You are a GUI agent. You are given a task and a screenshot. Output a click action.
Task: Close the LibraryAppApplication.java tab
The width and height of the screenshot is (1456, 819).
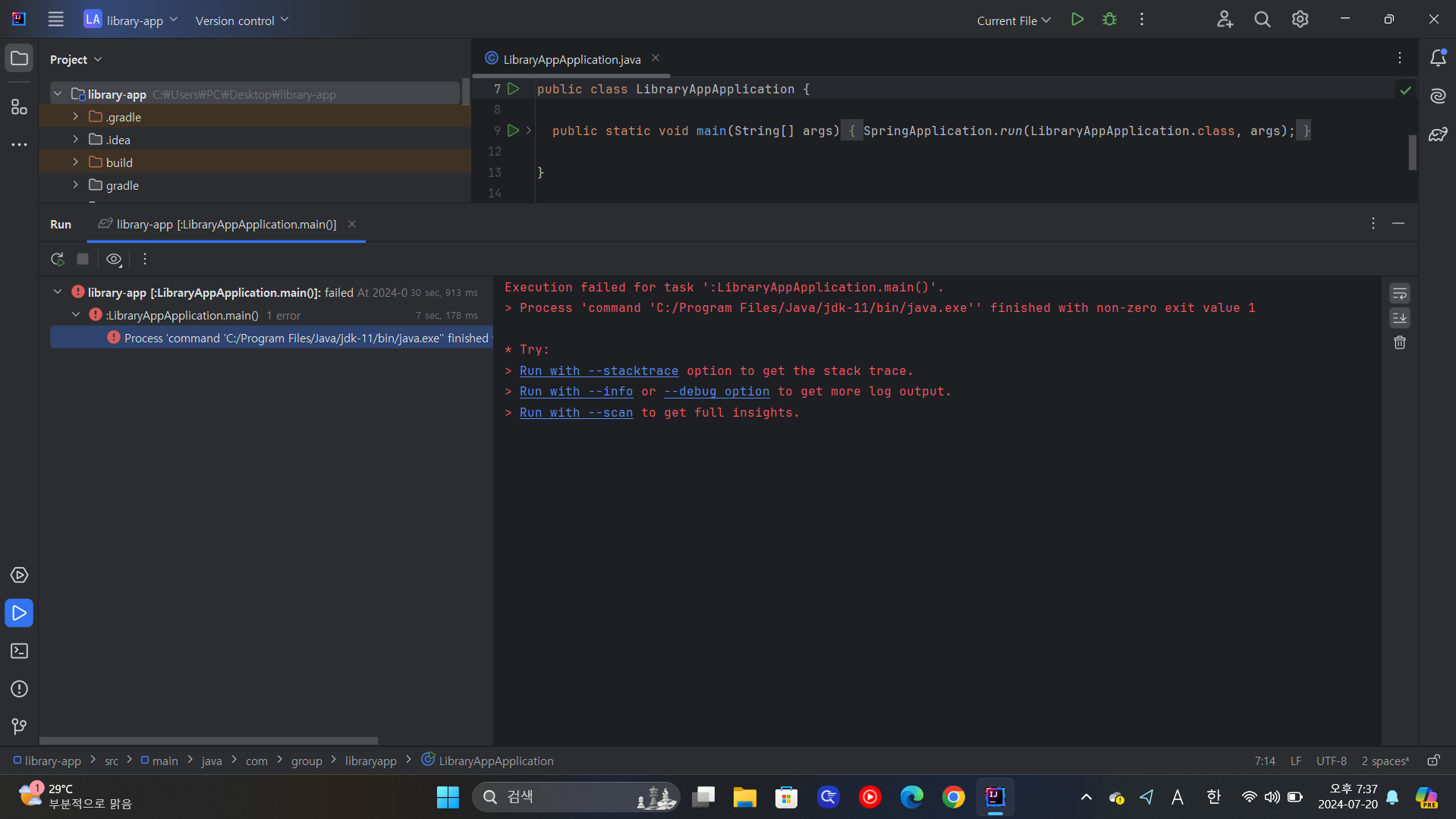656,58
